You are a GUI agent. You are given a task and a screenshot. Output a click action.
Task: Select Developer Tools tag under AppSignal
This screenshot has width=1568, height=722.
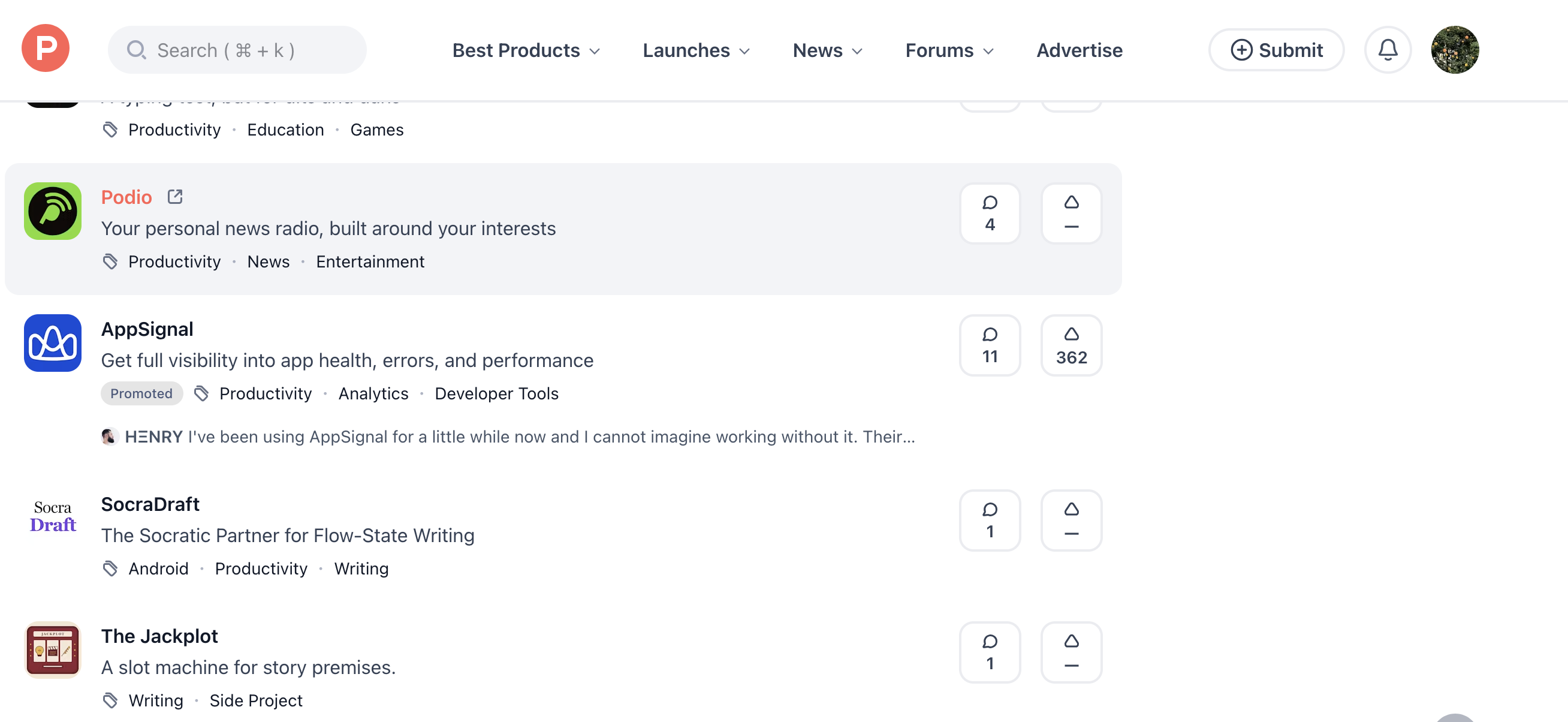click(497, 393)
